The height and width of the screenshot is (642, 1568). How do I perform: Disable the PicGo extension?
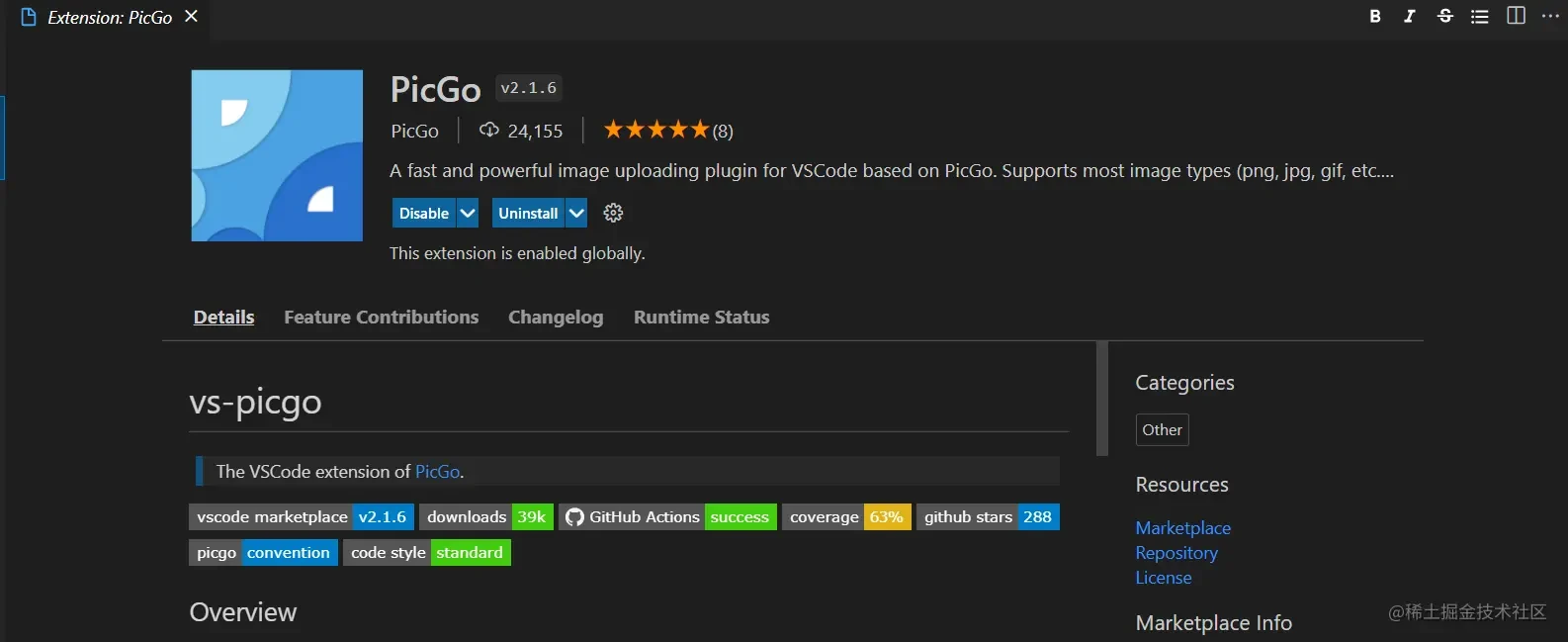[x=424, y=213]
